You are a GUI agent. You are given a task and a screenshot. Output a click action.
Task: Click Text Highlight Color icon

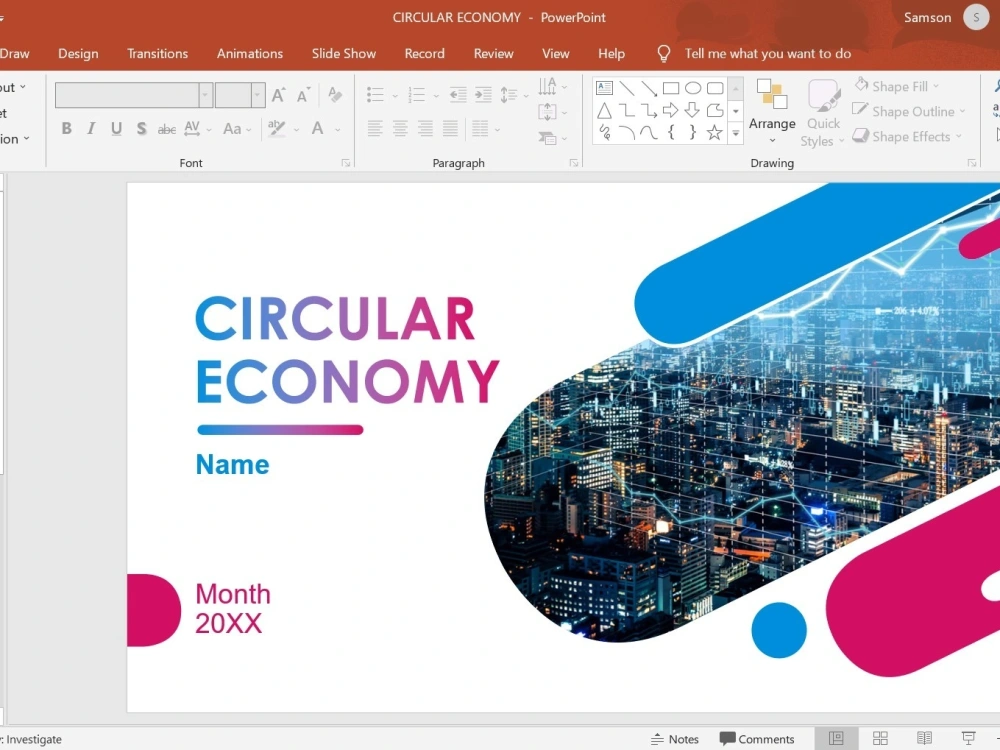276,128
